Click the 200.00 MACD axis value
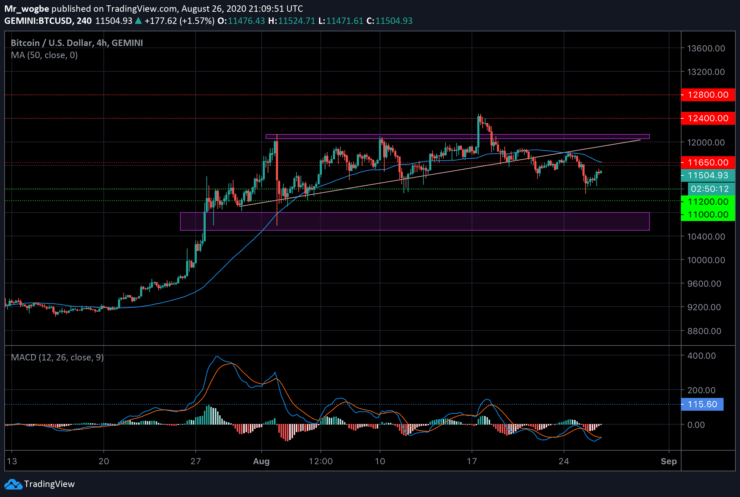The height and width of the screenshot is (497, 740). coord(702,390)
